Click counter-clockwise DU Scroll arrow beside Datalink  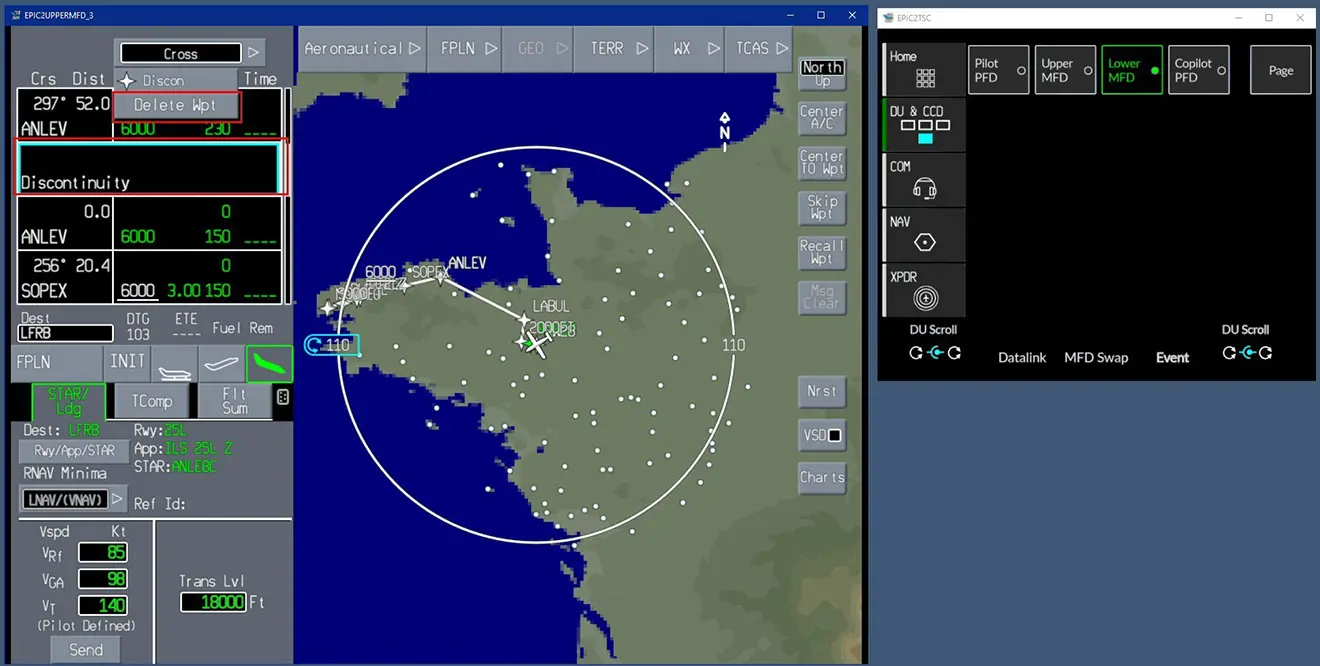(x=916, y=353)
